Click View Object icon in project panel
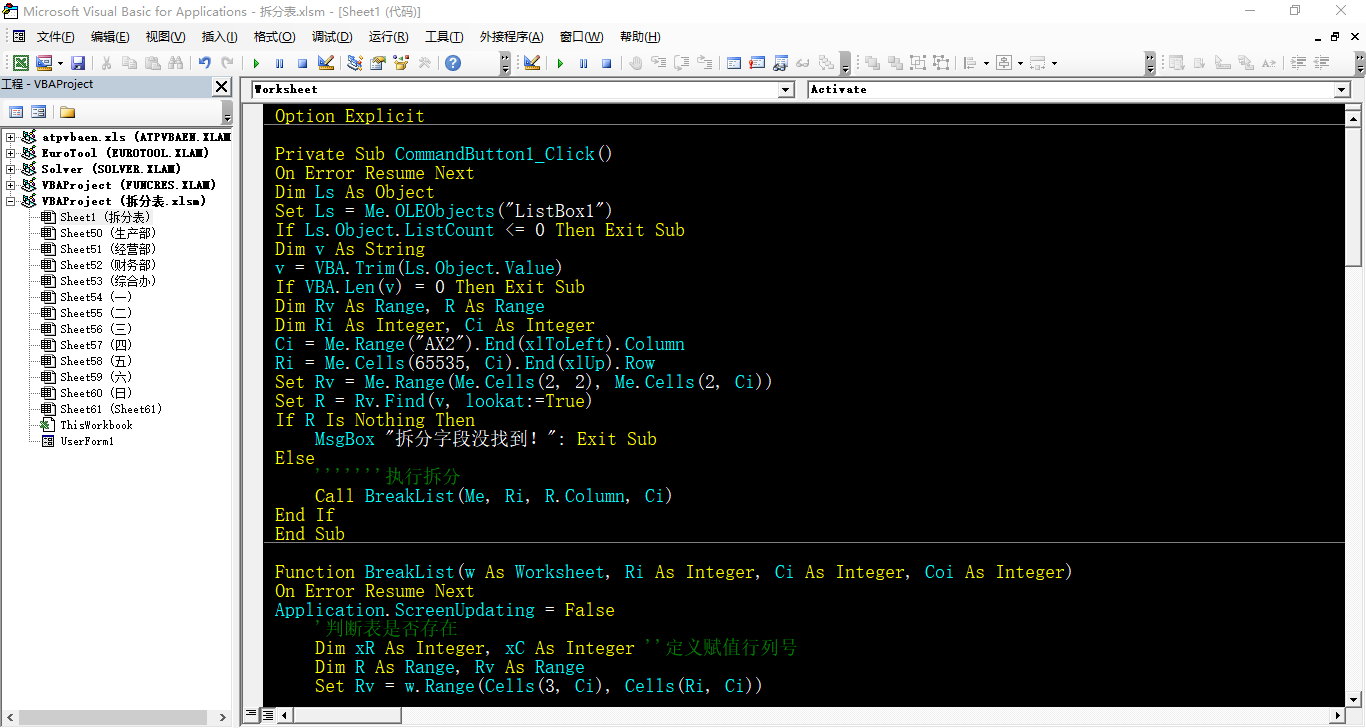Screen dimensions: 1366x728 pos(39,112)
